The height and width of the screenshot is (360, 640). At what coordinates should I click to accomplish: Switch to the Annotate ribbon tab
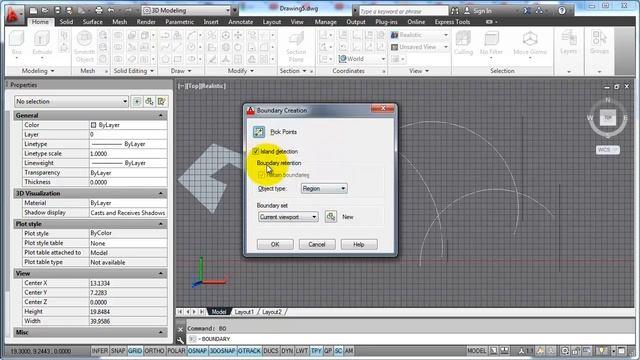[x=240, y=22]
